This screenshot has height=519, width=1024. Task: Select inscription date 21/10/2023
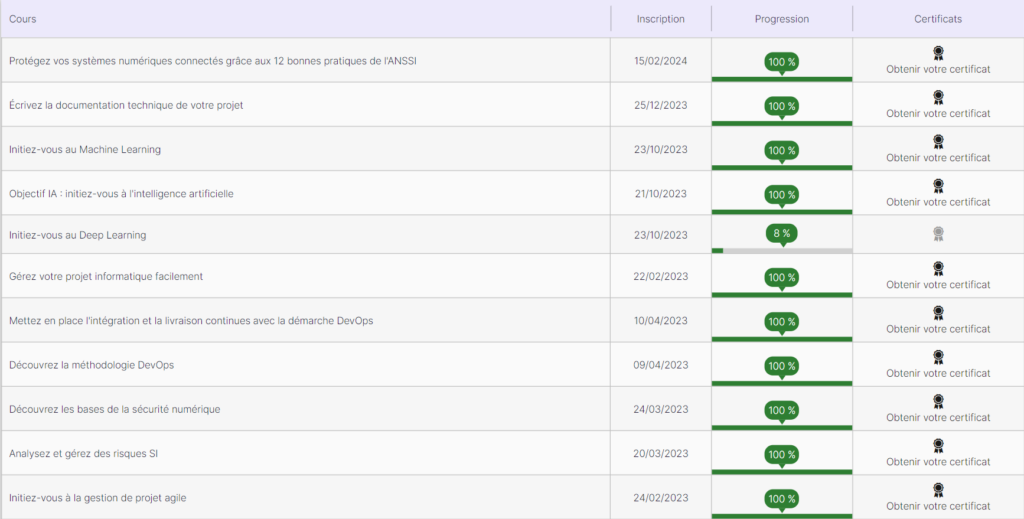pyautogui.click(x=661, y=194)
